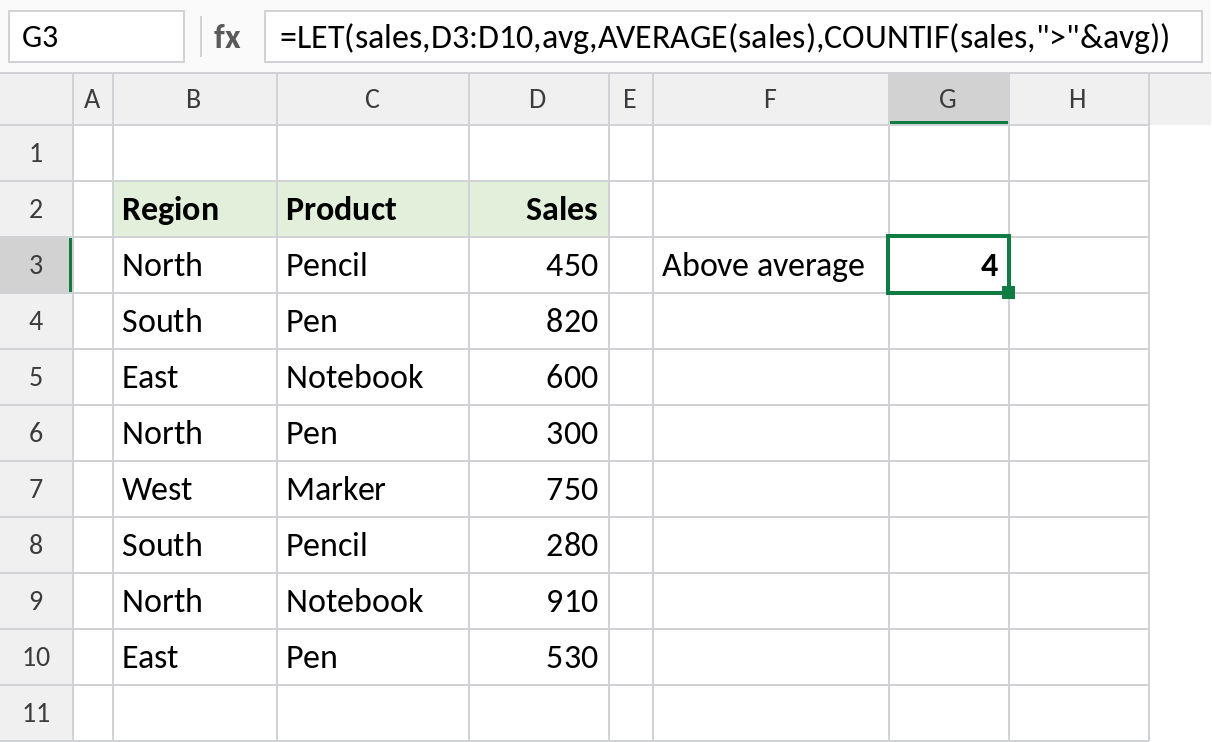Image resolution: width=1212 pixels, height=742 pixels.
Task: Select row 11 header
Action: coord(37,713)
